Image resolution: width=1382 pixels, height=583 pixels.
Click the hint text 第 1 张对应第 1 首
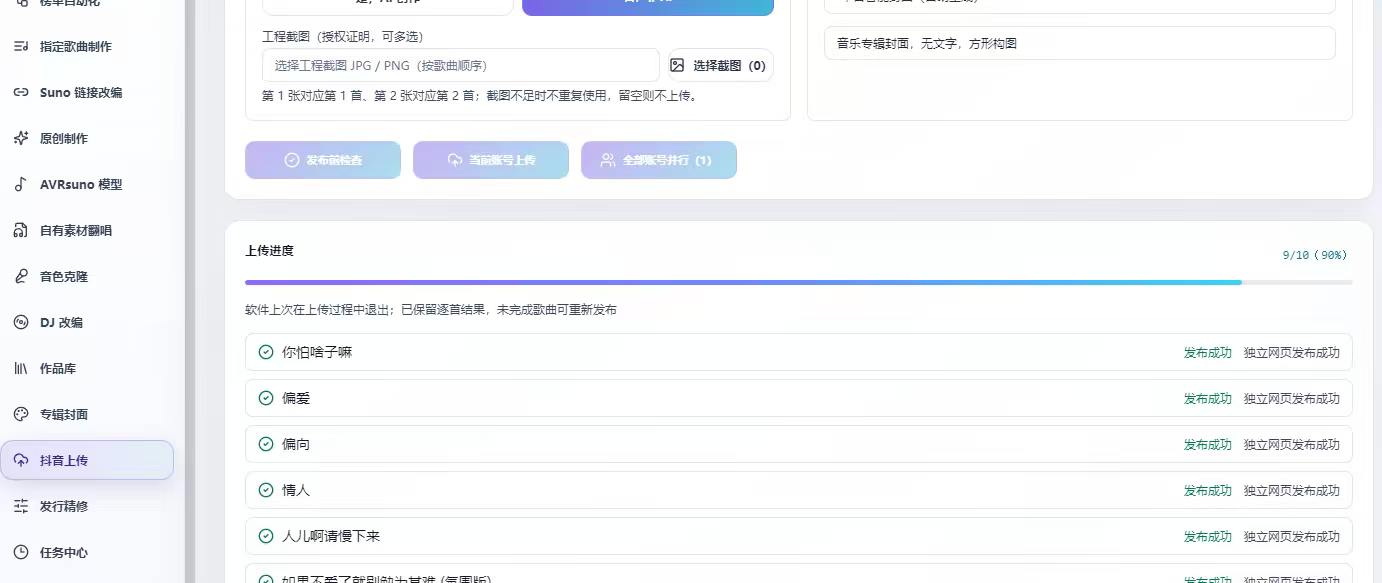(x=480, y=96)
